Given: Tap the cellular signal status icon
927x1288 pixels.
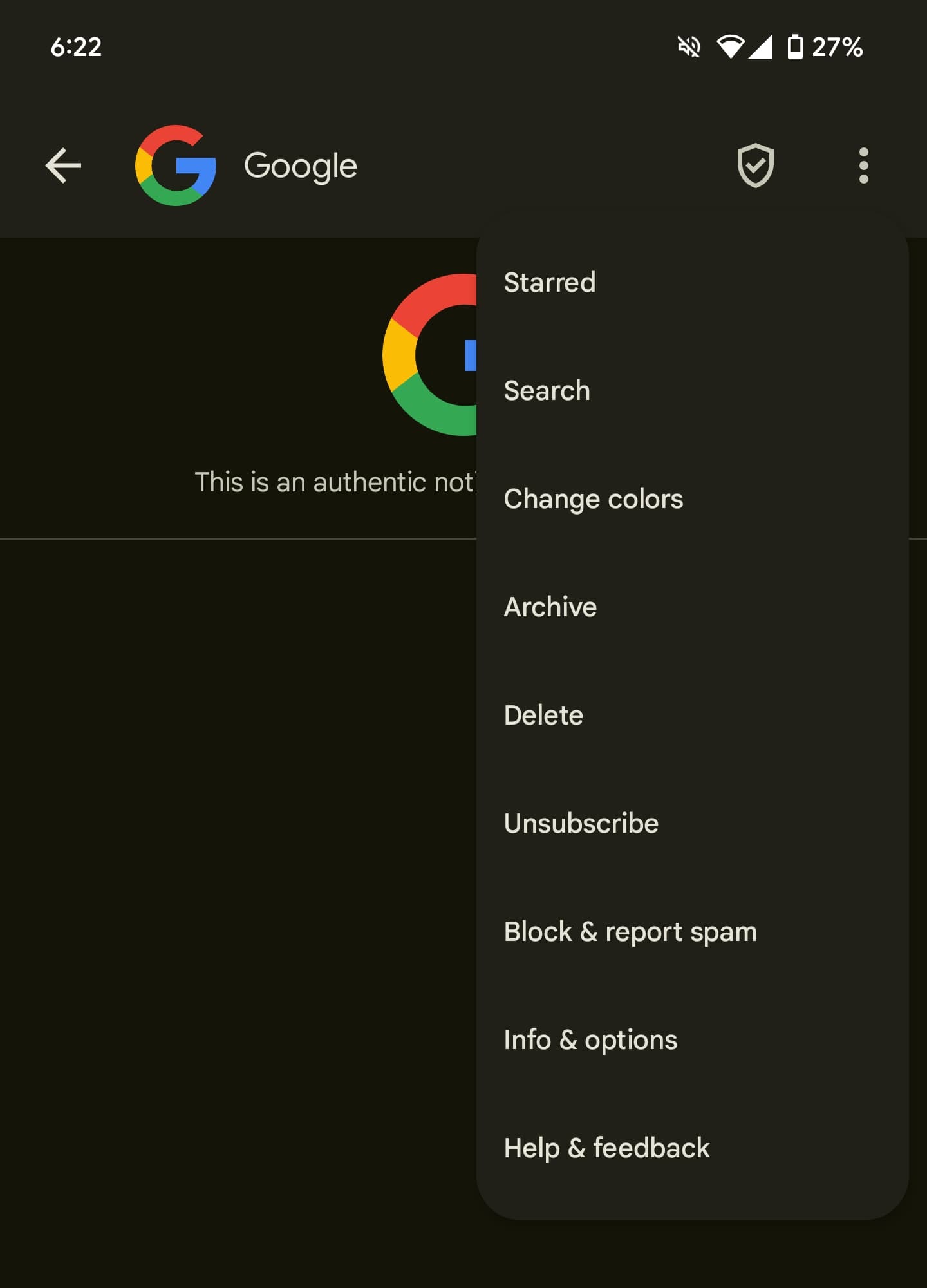Looking at the screenshot, I should click(x=760, y=47).
